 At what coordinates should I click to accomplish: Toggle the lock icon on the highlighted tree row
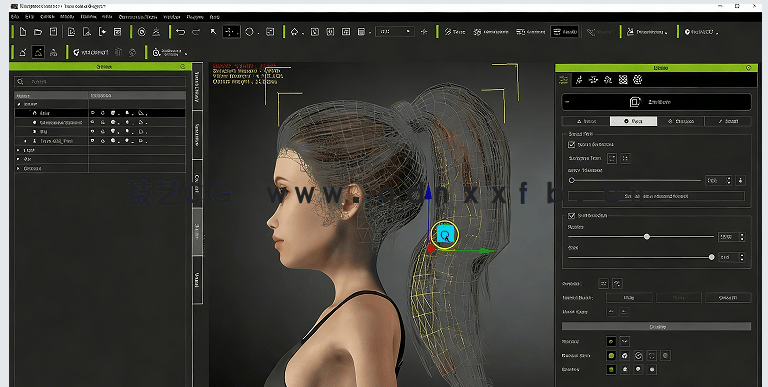pyautogui.click(x=103, y=113)
